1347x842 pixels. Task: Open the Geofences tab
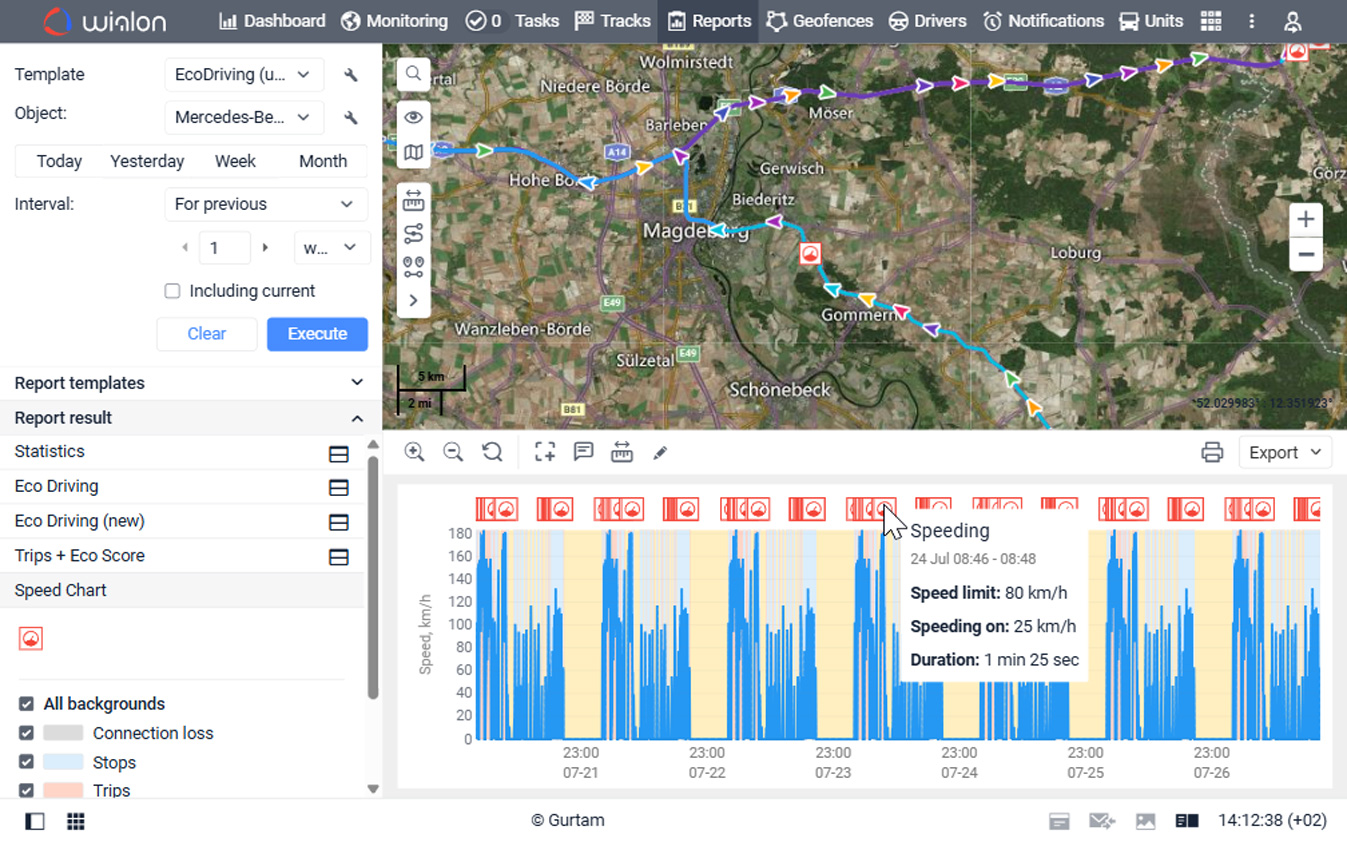820,21
